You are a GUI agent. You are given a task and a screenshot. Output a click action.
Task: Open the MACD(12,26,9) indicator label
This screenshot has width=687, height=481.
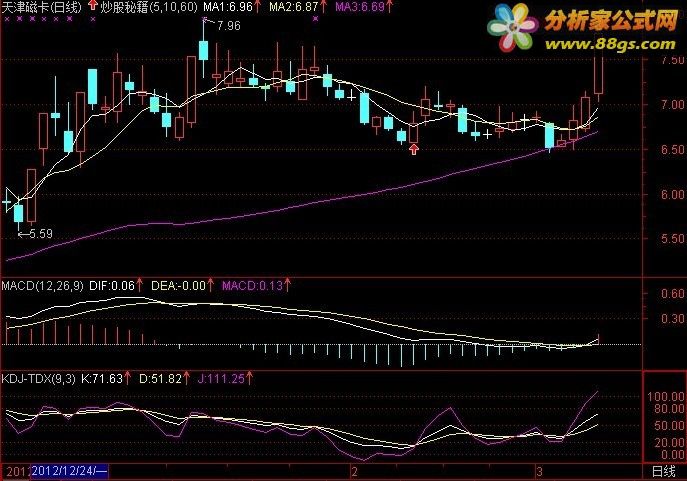click(x=42, y=286)
